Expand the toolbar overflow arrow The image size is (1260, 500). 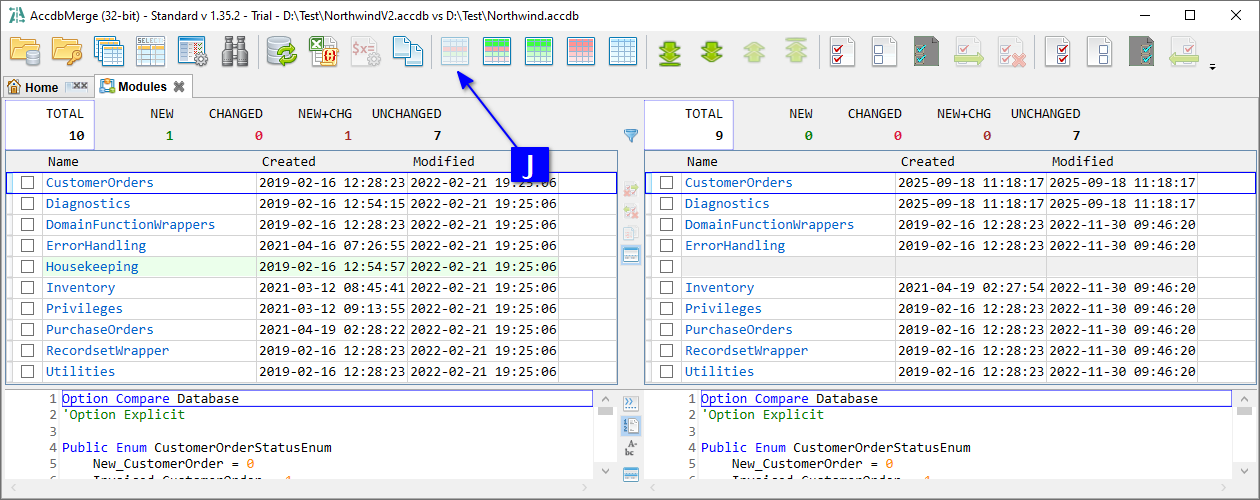coord(1213,68)
